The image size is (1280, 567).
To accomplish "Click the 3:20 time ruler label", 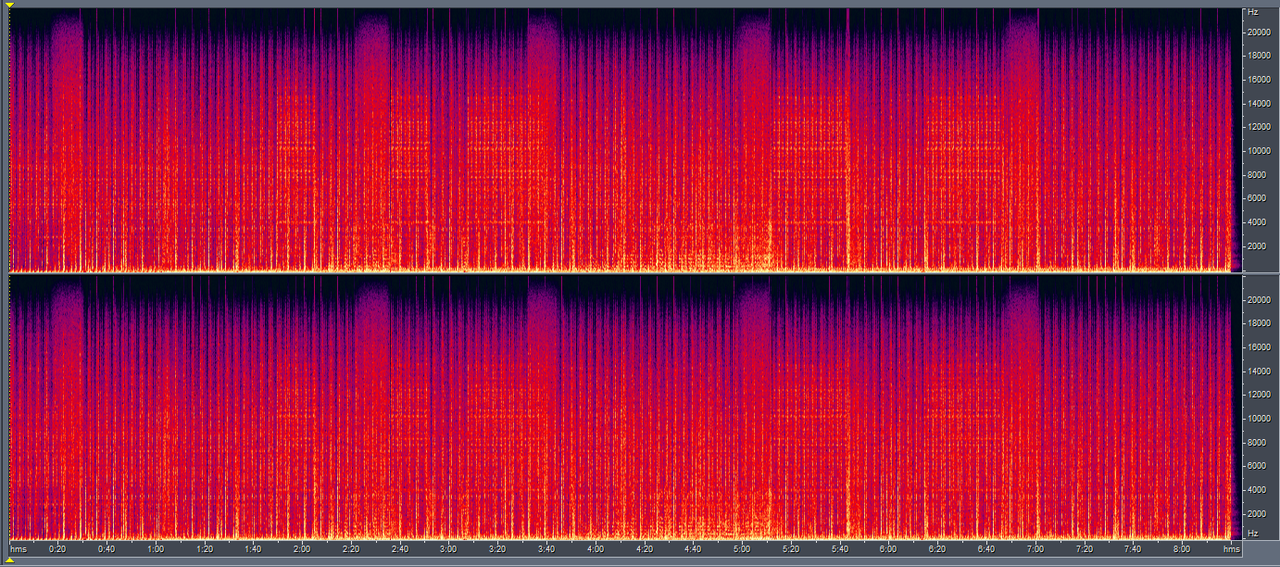I will (x=497, y=549).
